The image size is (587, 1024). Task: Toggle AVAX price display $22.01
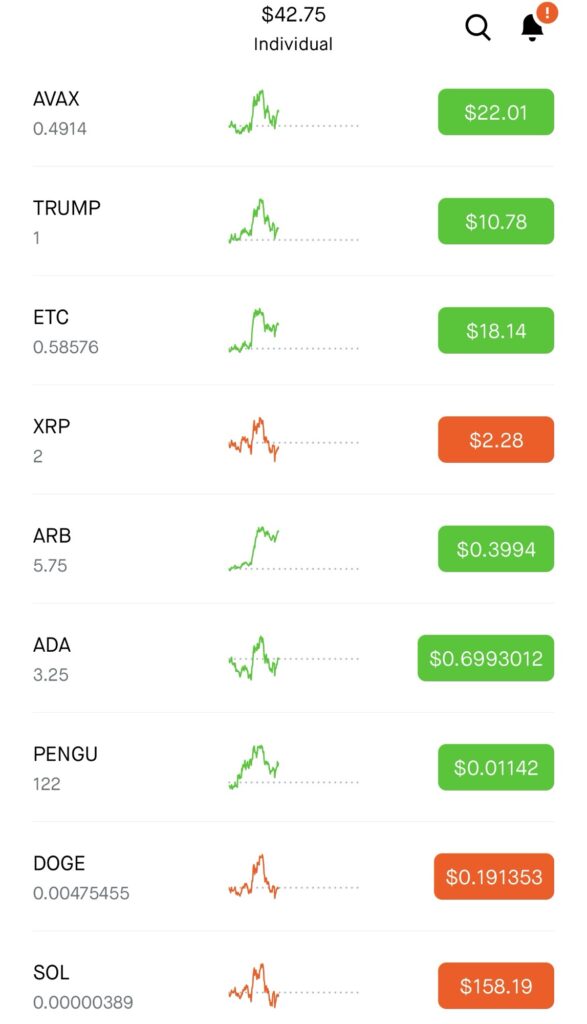[496, 112]
